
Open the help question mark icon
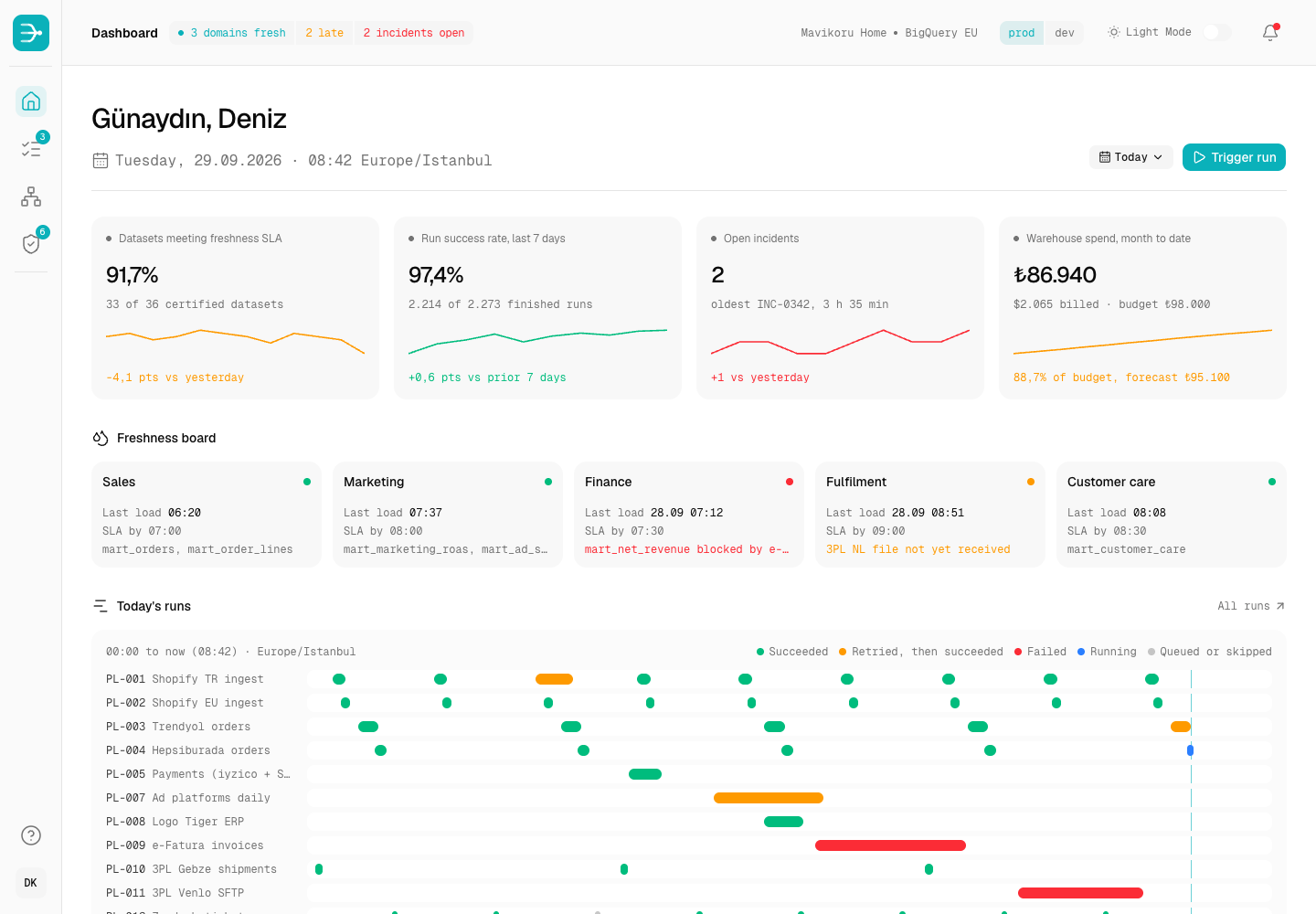click(31, 835)
